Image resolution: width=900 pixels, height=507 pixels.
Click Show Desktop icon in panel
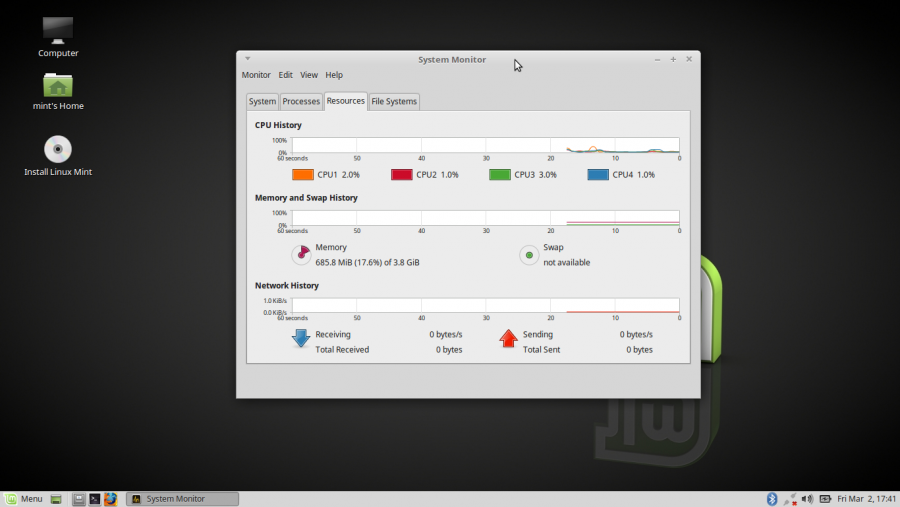(x=56, y=499)
